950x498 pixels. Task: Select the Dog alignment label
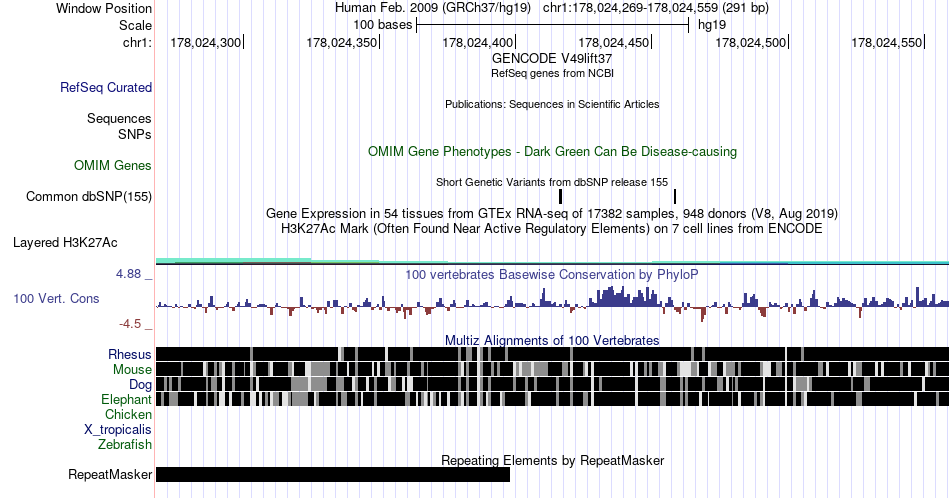(x=141, y=385)
